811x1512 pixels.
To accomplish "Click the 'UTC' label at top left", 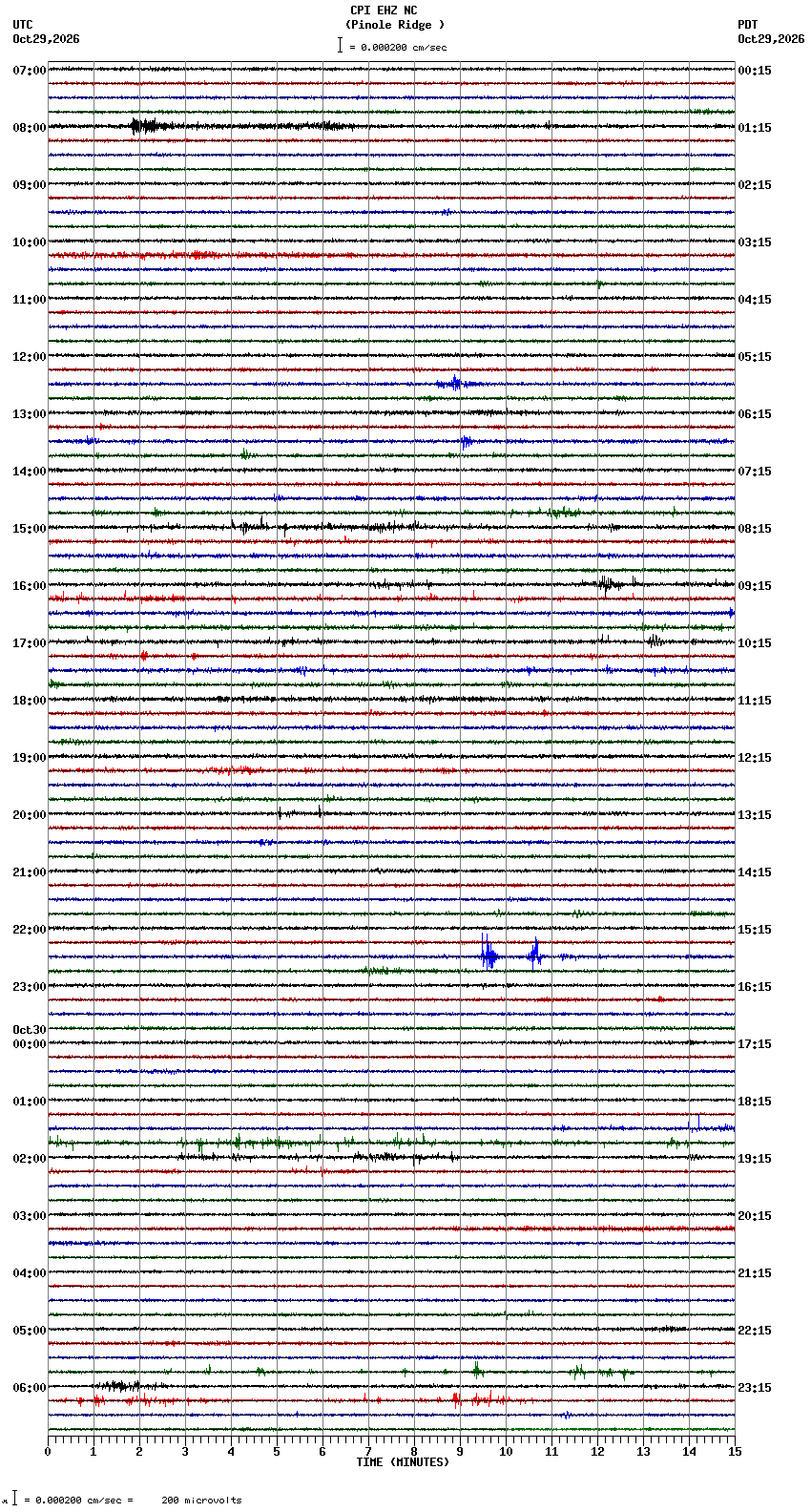I will click(23, 25).
